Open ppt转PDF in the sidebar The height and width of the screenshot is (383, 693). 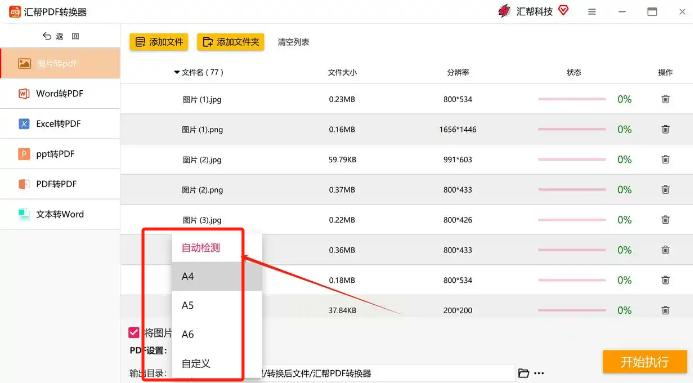point(60,154)
